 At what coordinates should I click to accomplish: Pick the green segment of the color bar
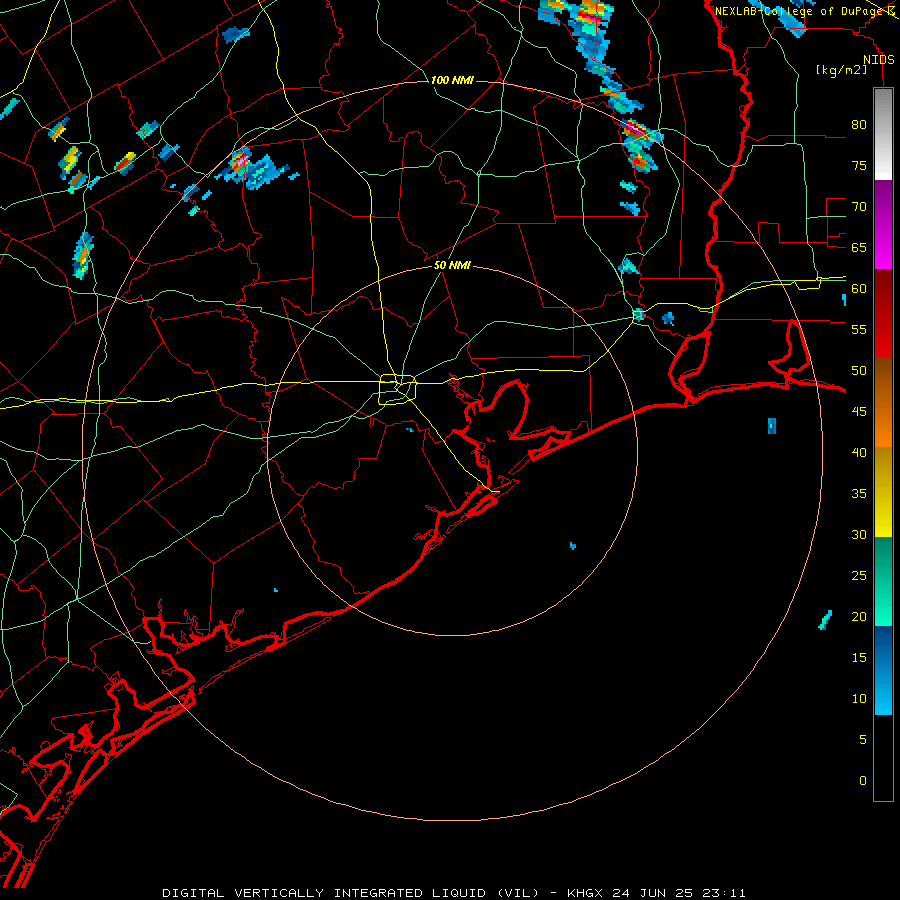pyautogui.click(x=883, y=581)
